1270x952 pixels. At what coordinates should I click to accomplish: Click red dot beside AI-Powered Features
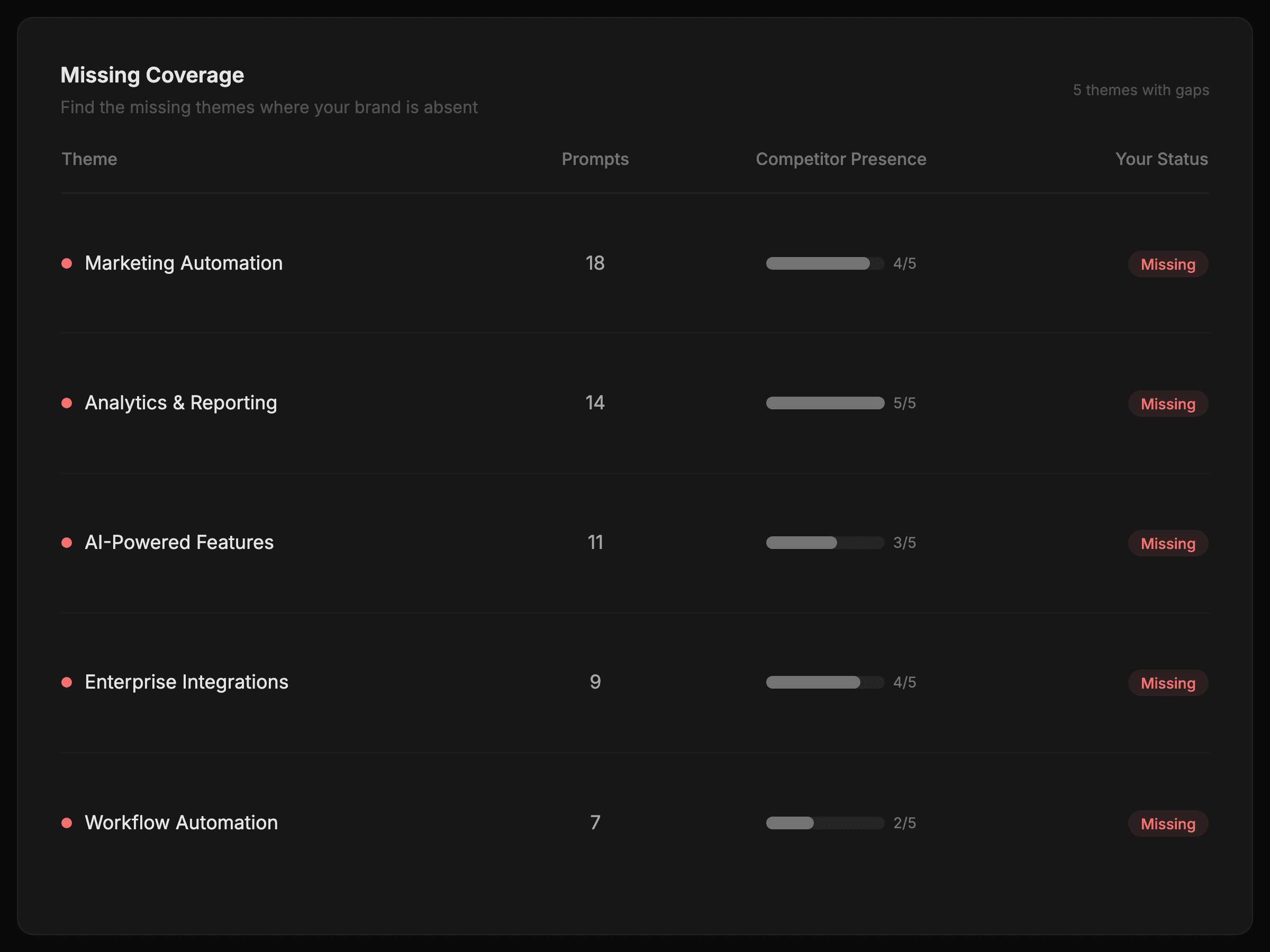click(67, 542)
